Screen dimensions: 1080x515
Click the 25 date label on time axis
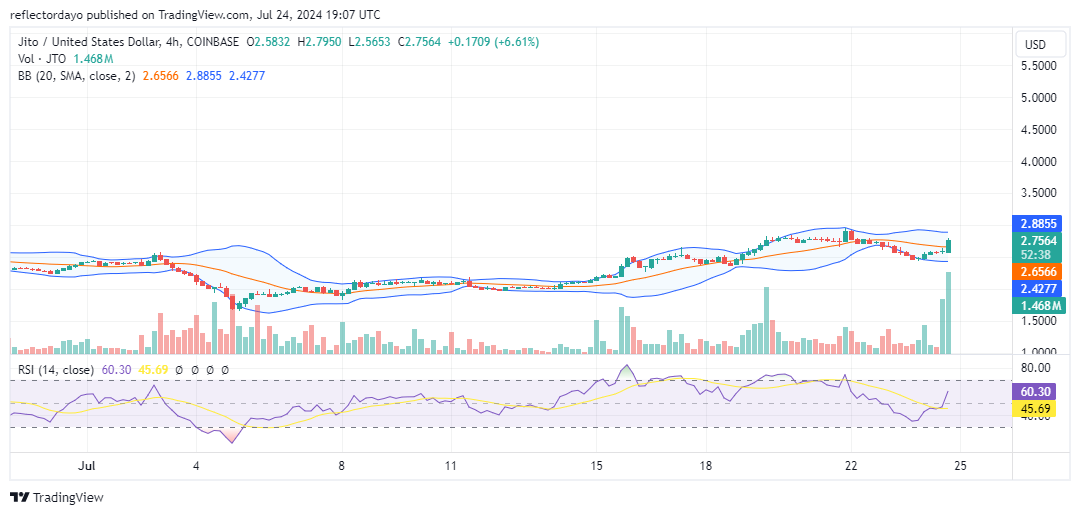coord(960,465)
